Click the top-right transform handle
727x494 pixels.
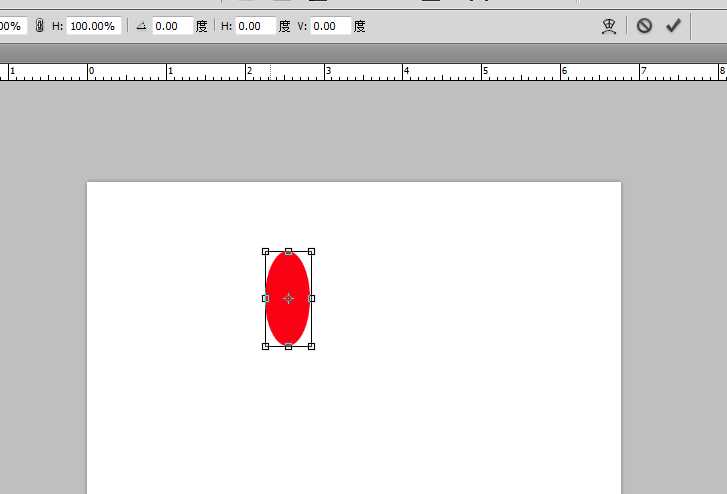click(311, 251)
